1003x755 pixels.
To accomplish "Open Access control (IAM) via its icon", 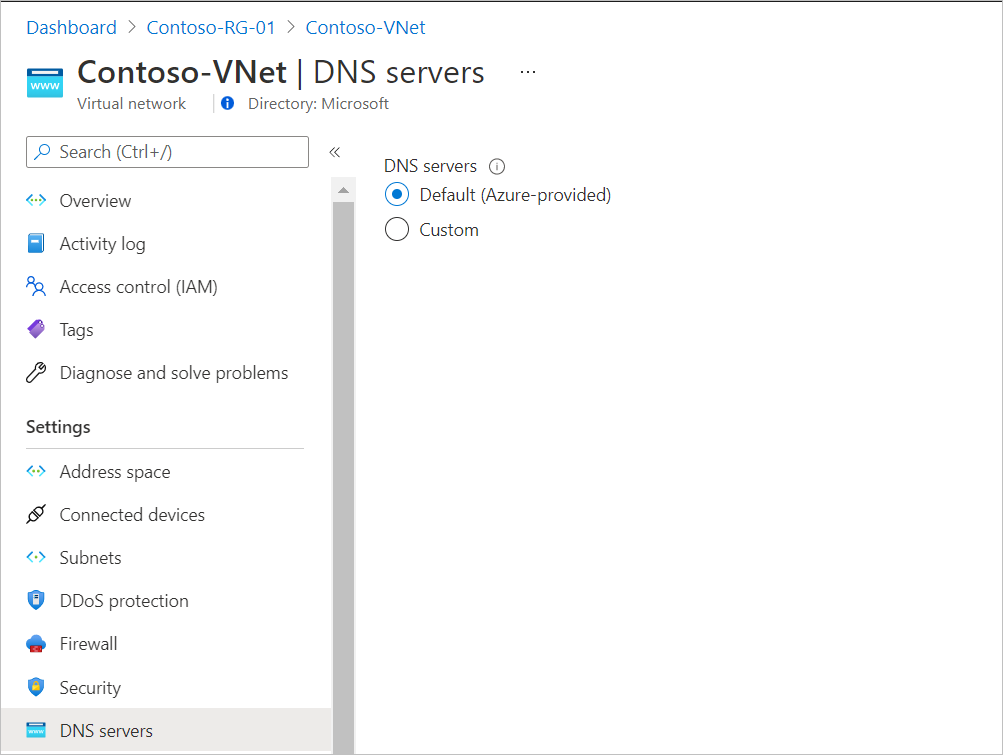I will [36, 286].
